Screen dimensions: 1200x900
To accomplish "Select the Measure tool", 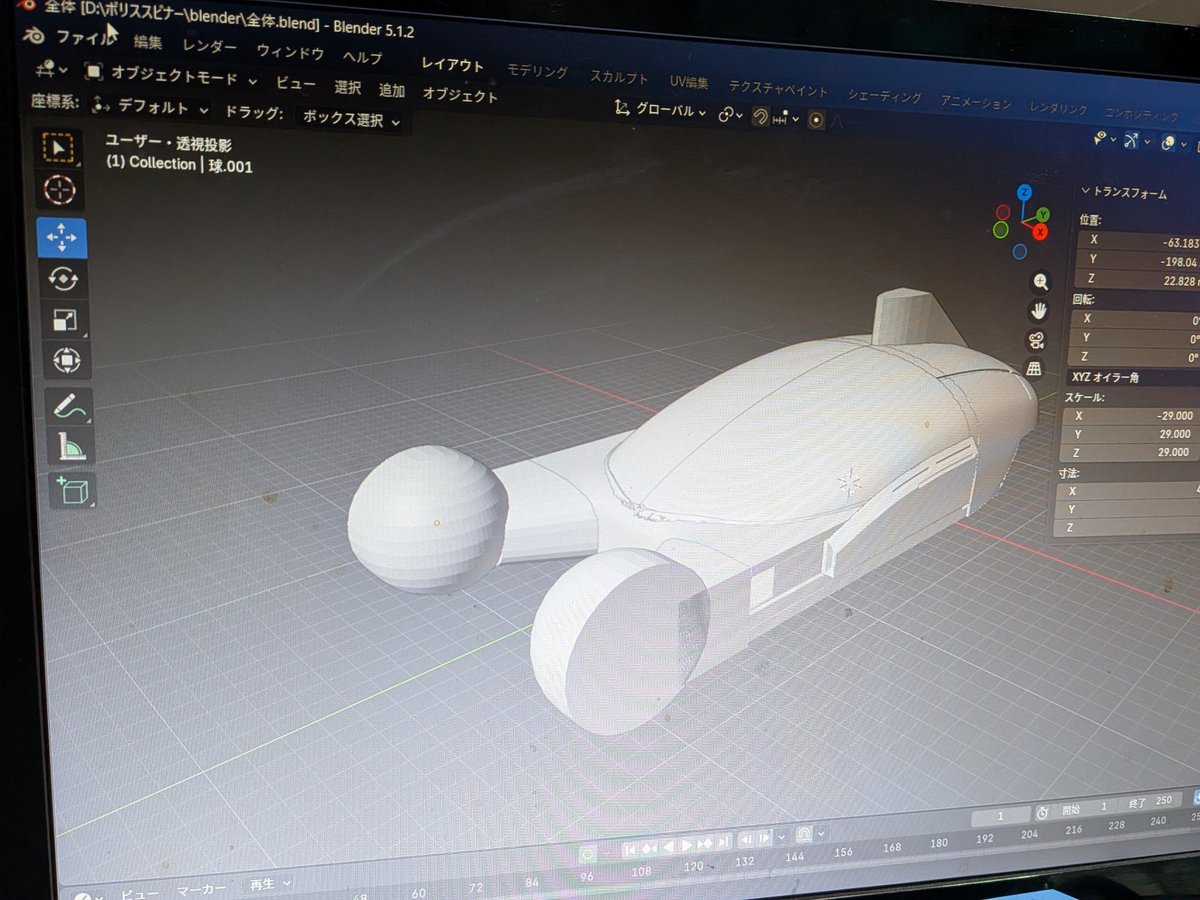I will coord(69,448).
